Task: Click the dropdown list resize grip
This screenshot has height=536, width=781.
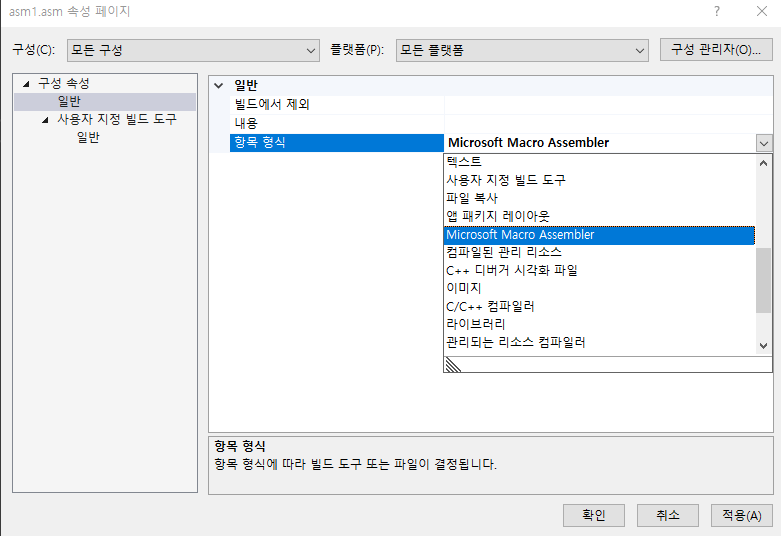Action: click(x=453, y=365)
